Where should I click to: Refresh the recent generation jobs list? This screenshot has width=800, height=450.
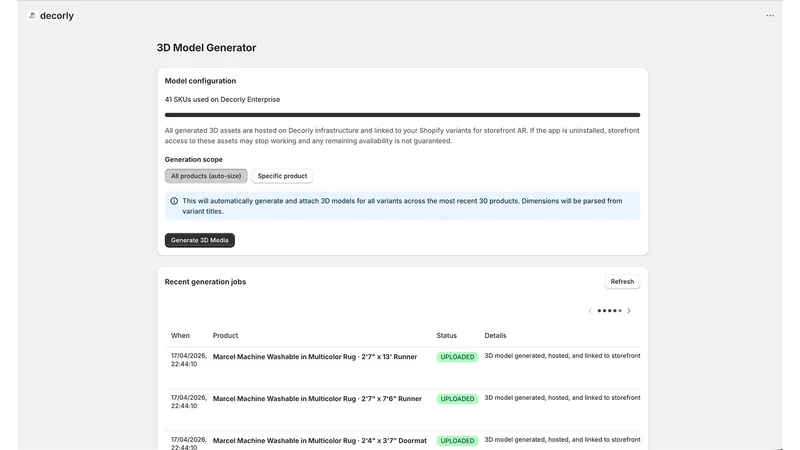(x=622, y=282)
